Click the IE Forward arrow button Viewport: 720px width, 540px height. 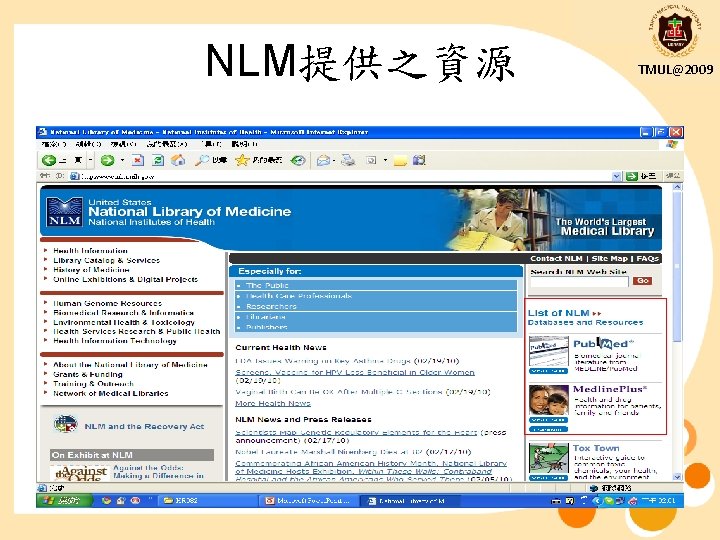[107, 160]
